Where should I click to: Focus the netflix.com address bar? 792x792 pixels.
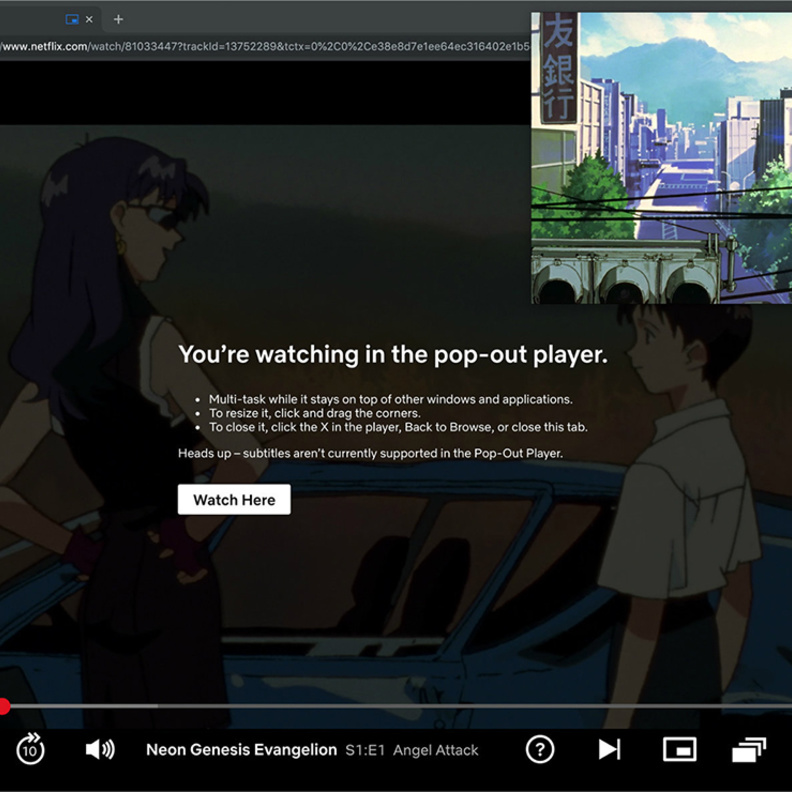pyautogui.click(x=265, y=46)
